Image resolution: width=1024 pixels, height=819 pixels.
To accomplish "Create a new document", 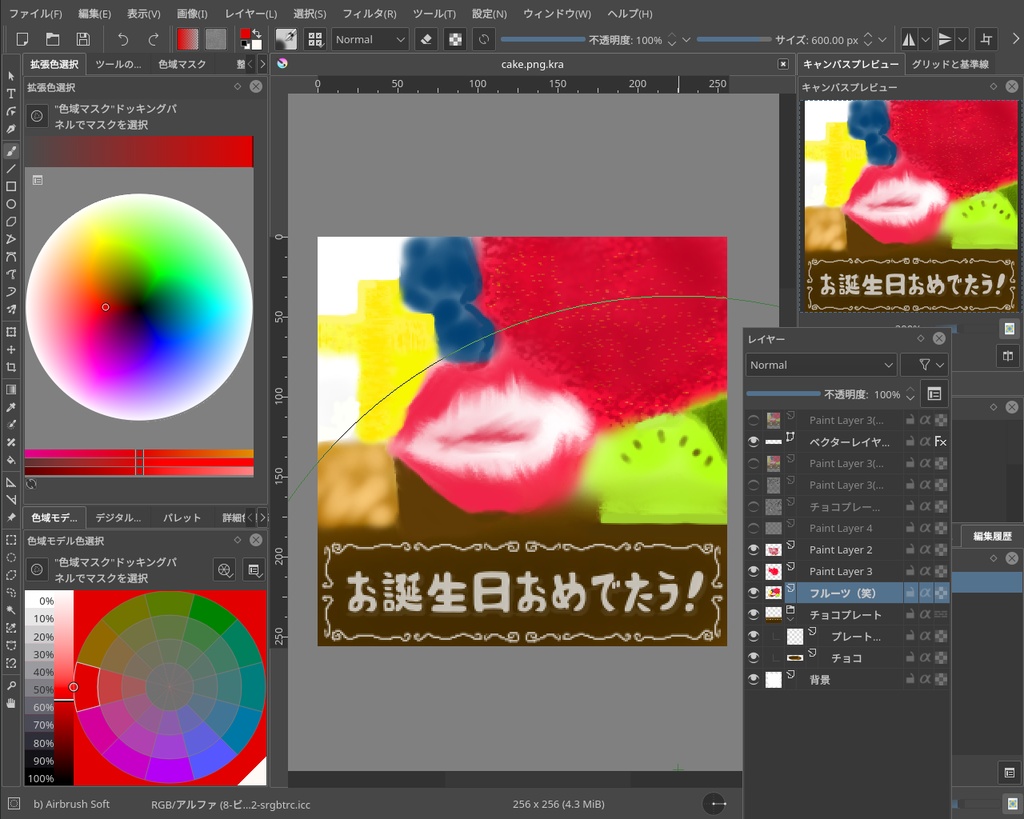I will coord(22,39).
